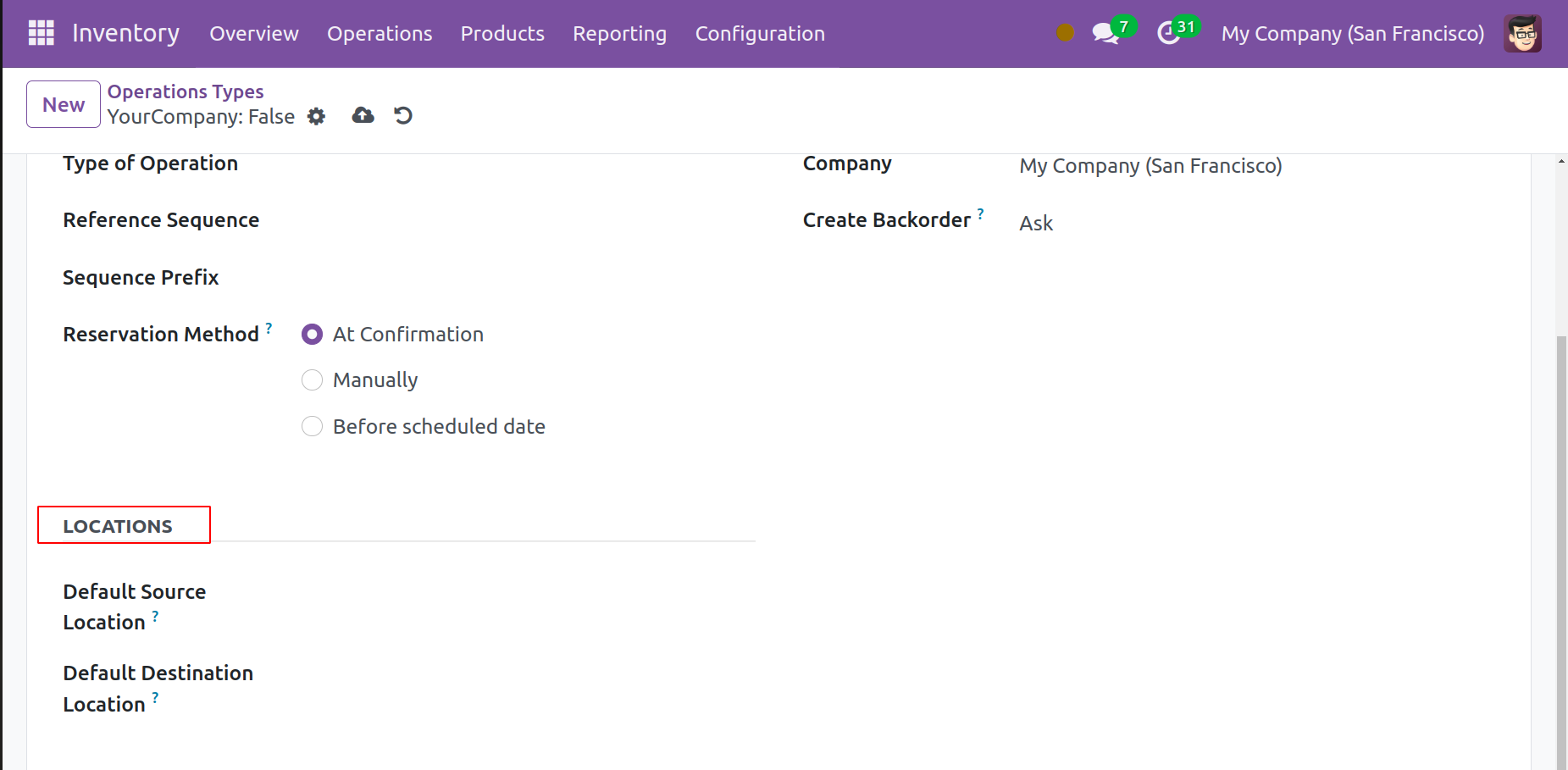Go to Operations Types breadcrumb link
This screenshot has width=1568, height=770.
pyautogui.click(x=185, y=91)
